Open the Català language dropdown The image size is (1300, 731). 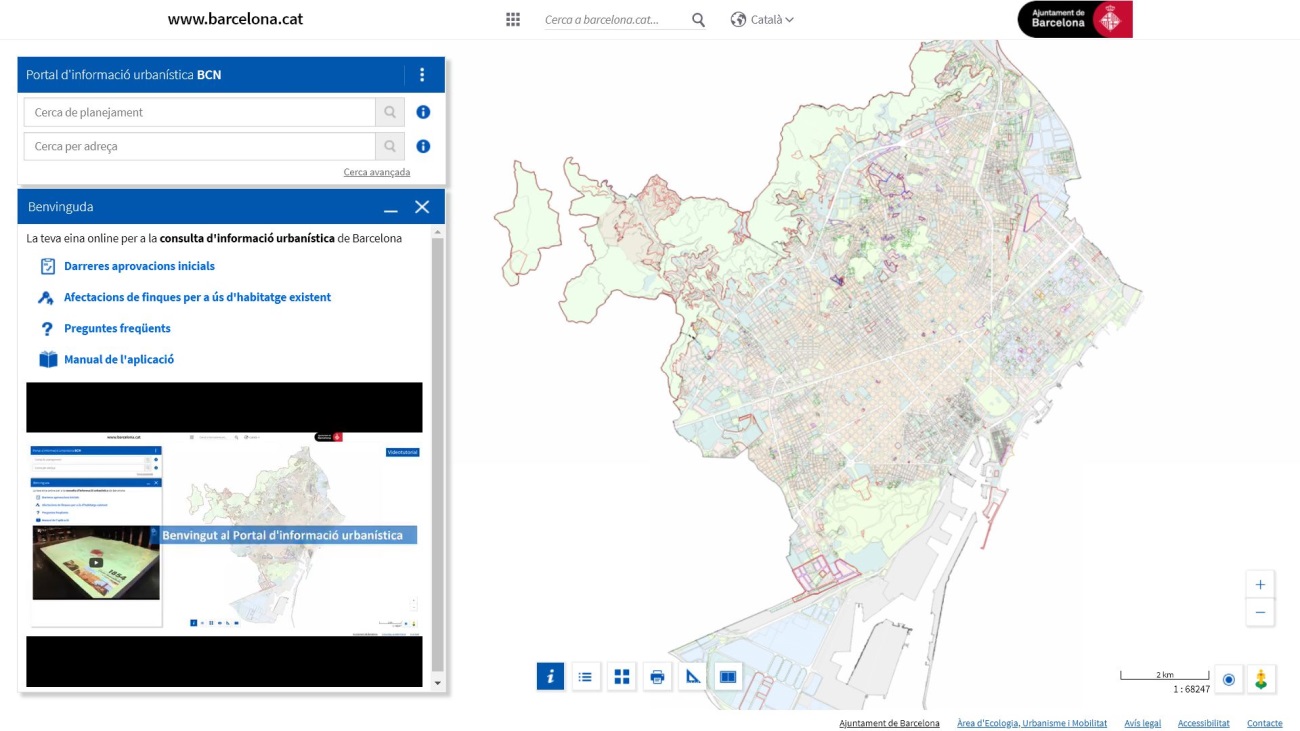click(x=763, y=19)
